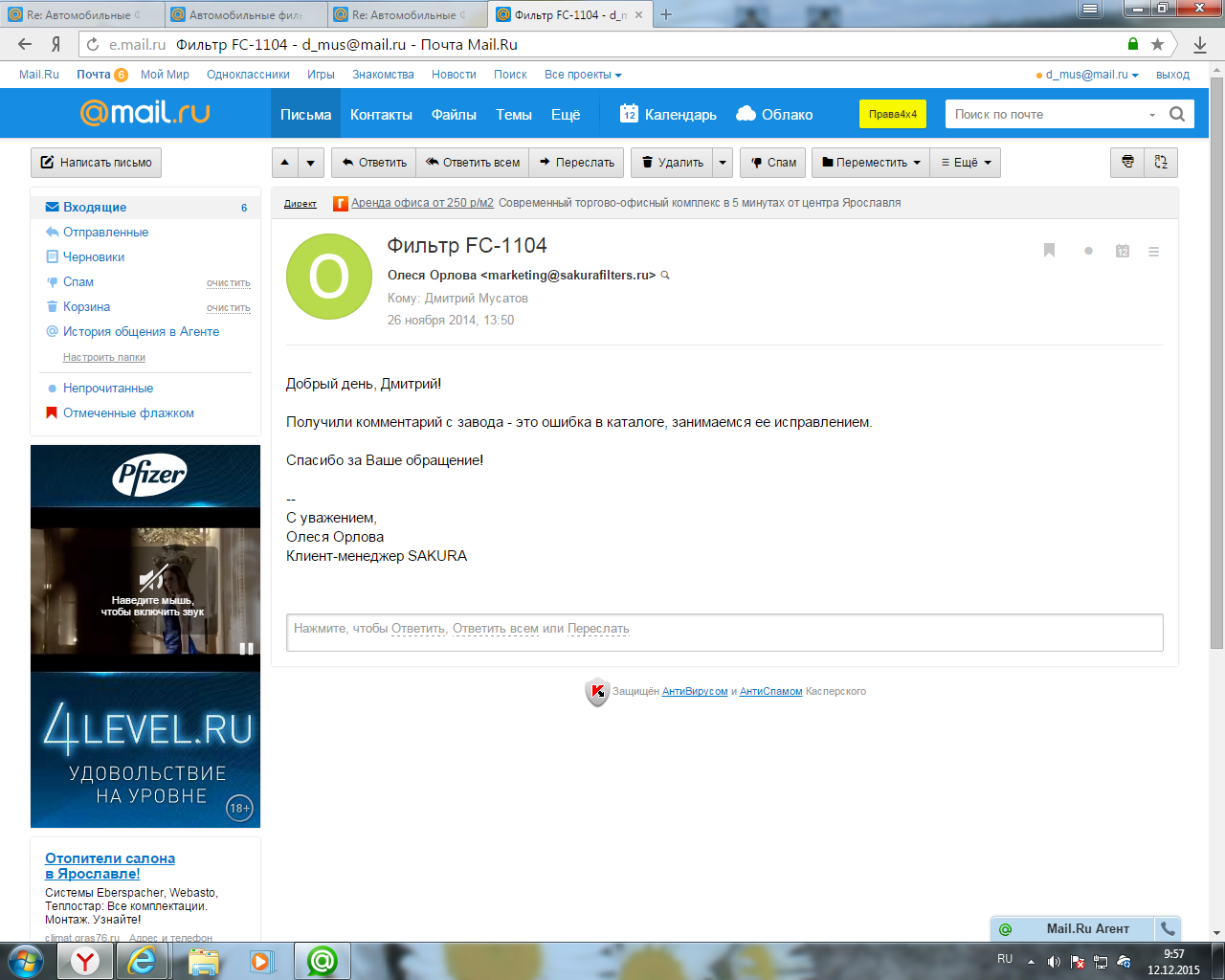The width and height of the screenshot is (1225, 980).
Task: Filter by Непрочитанные messages
Action: point(108,388)
